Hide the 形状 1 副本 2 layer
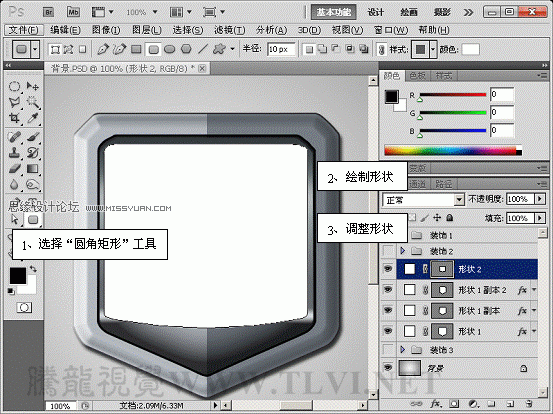 tap(388, 290)
